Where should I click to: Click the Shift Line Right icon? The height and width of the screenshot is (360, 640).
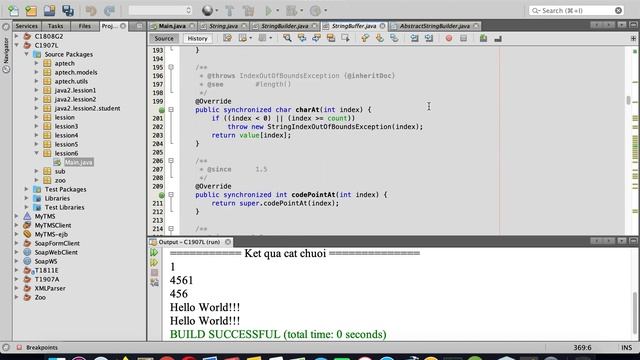[x=429, y=38]
